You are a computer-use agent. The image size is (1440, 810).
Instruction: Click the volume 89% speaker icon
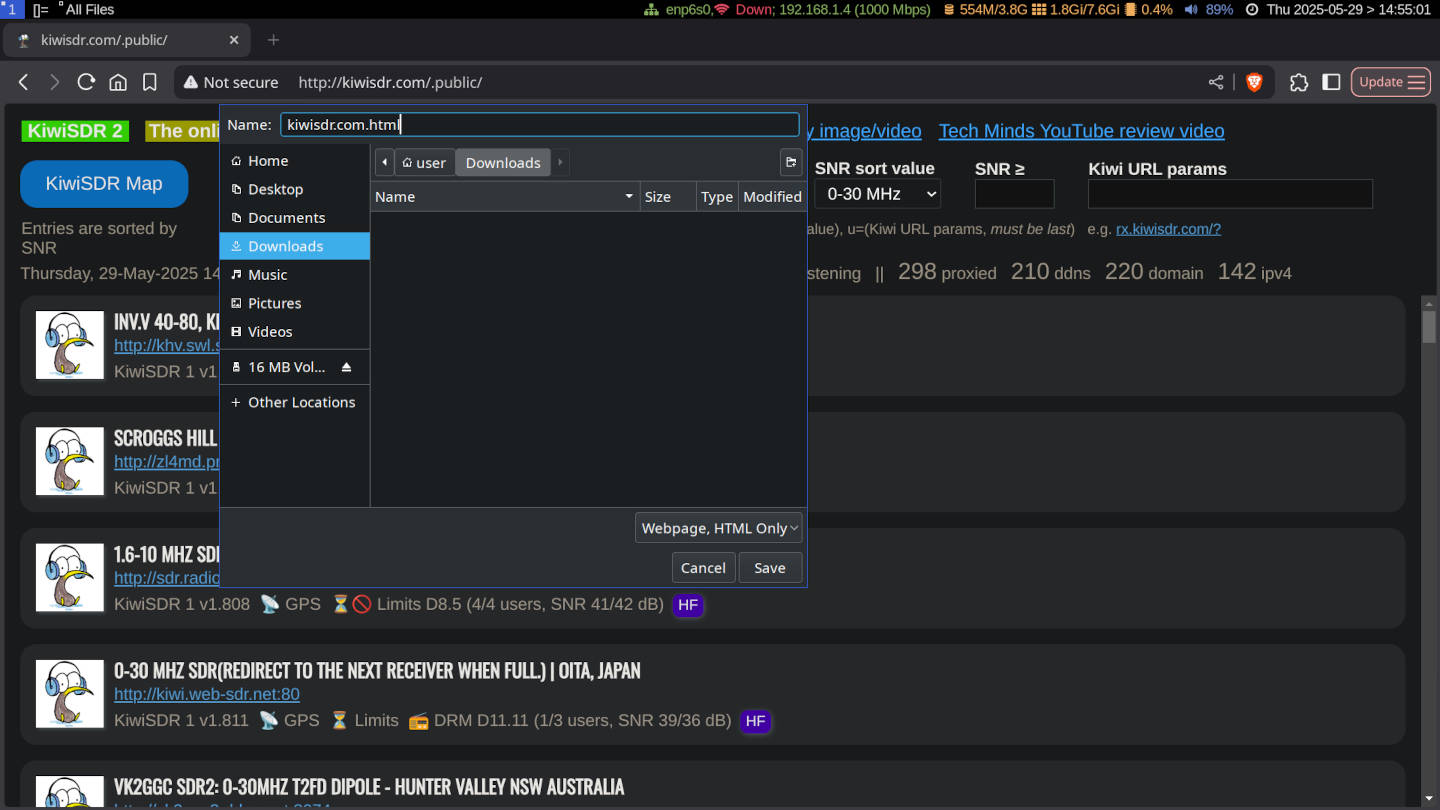(1191, 9)
